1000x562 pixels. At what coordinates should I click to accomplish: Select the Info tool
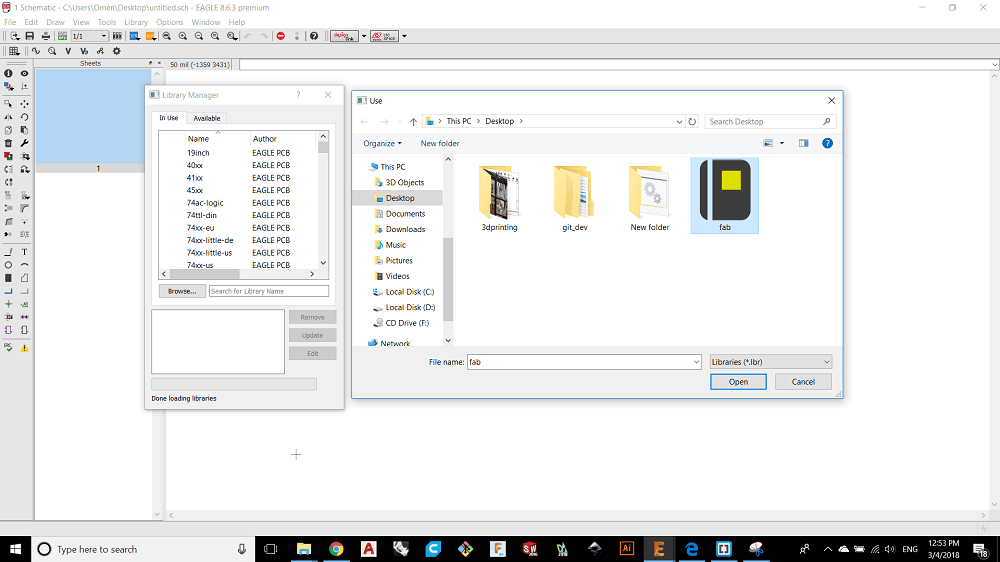[x=8, y=73]
